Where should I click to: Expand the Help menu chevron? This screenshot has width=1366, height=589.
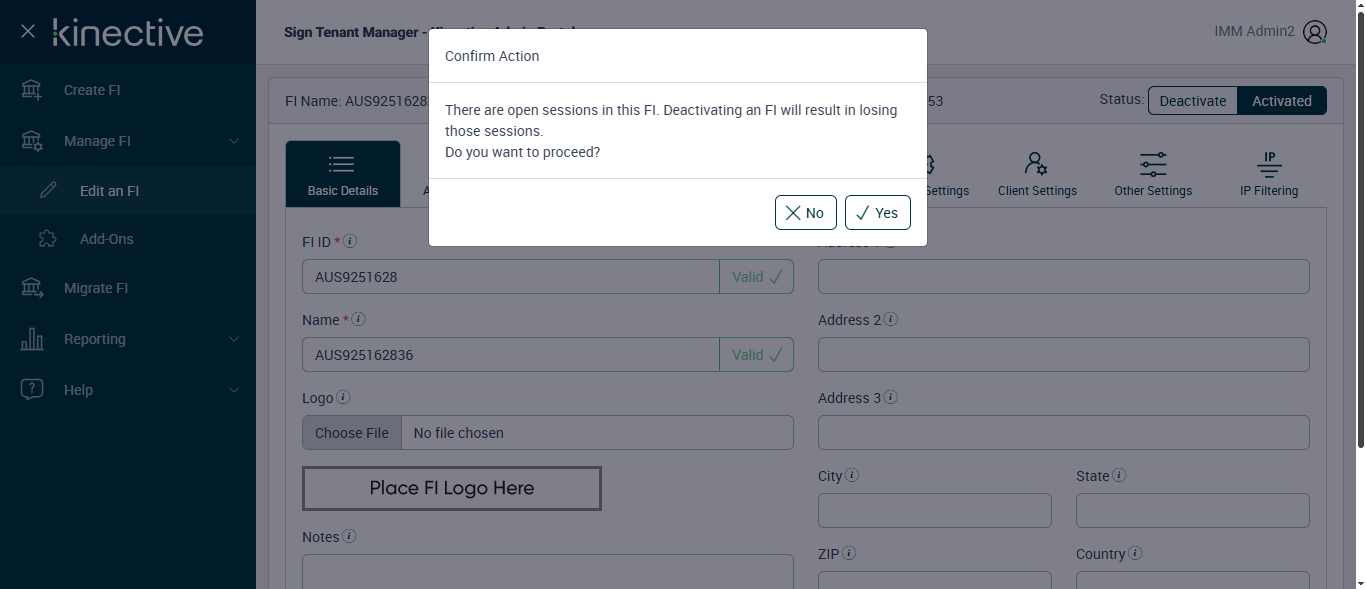click(x=234, y=390)
